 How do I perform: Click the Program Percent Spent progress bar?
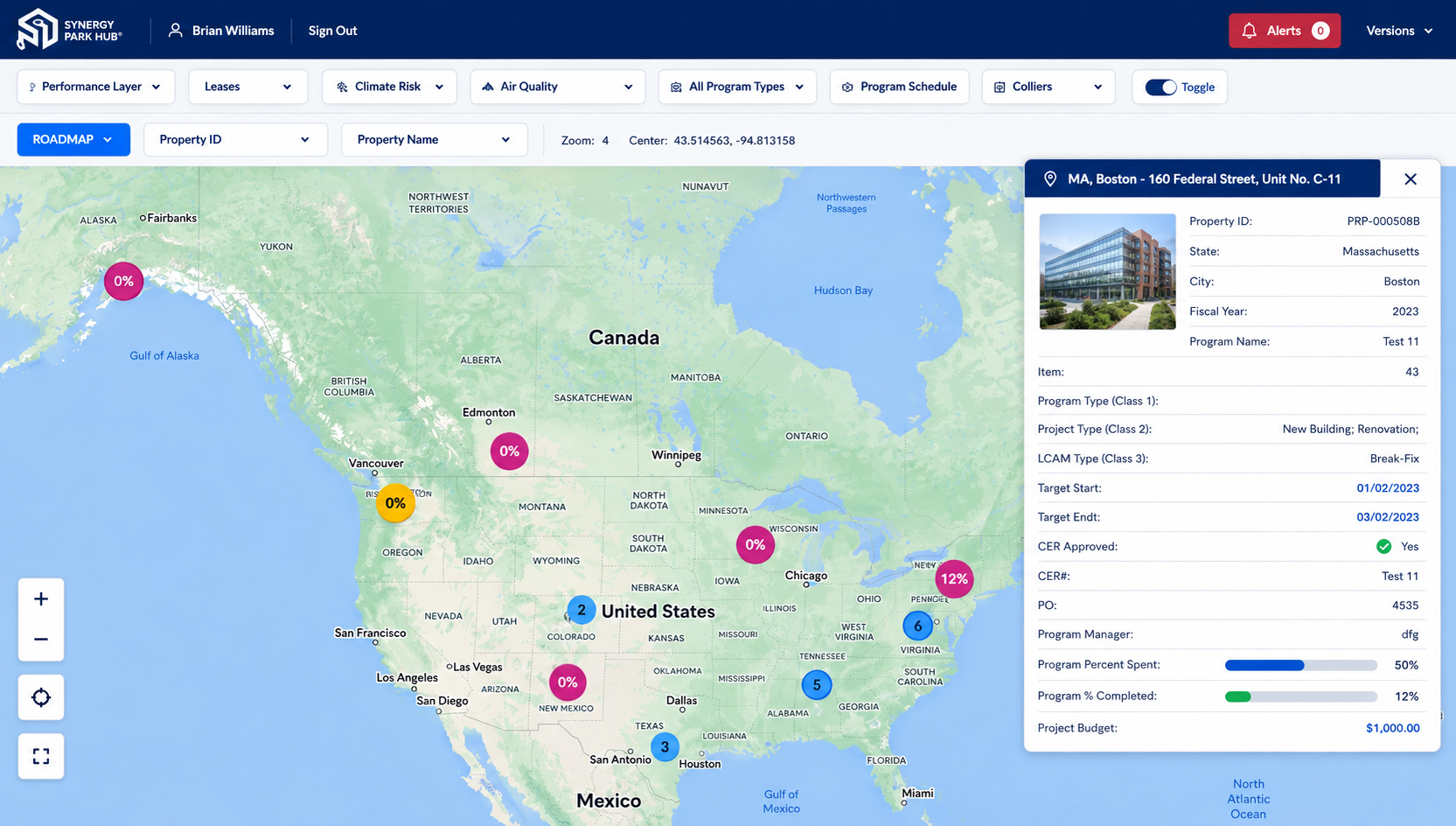coord(1301,666)
